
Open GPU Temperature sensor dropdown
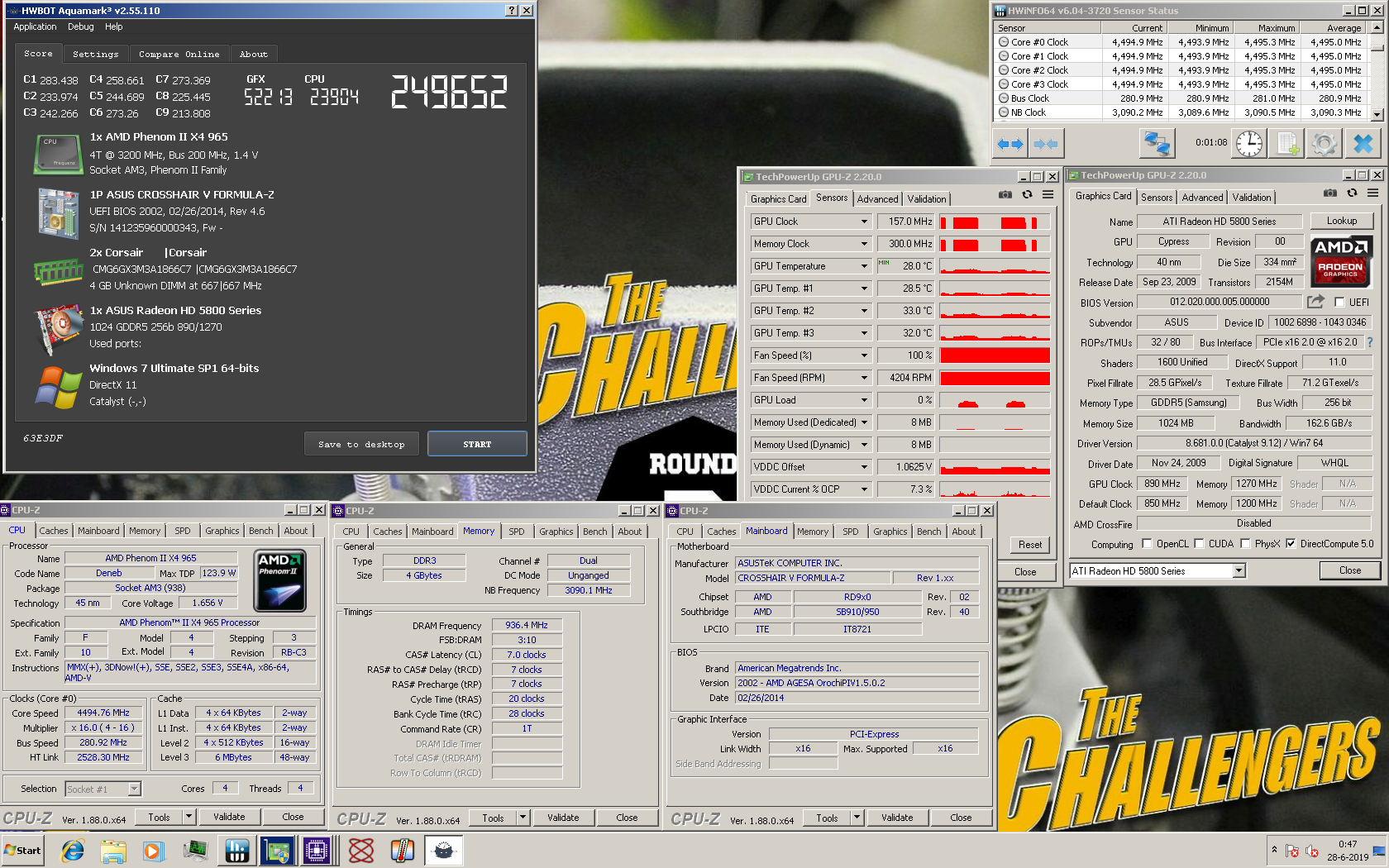tap(865, 266)
